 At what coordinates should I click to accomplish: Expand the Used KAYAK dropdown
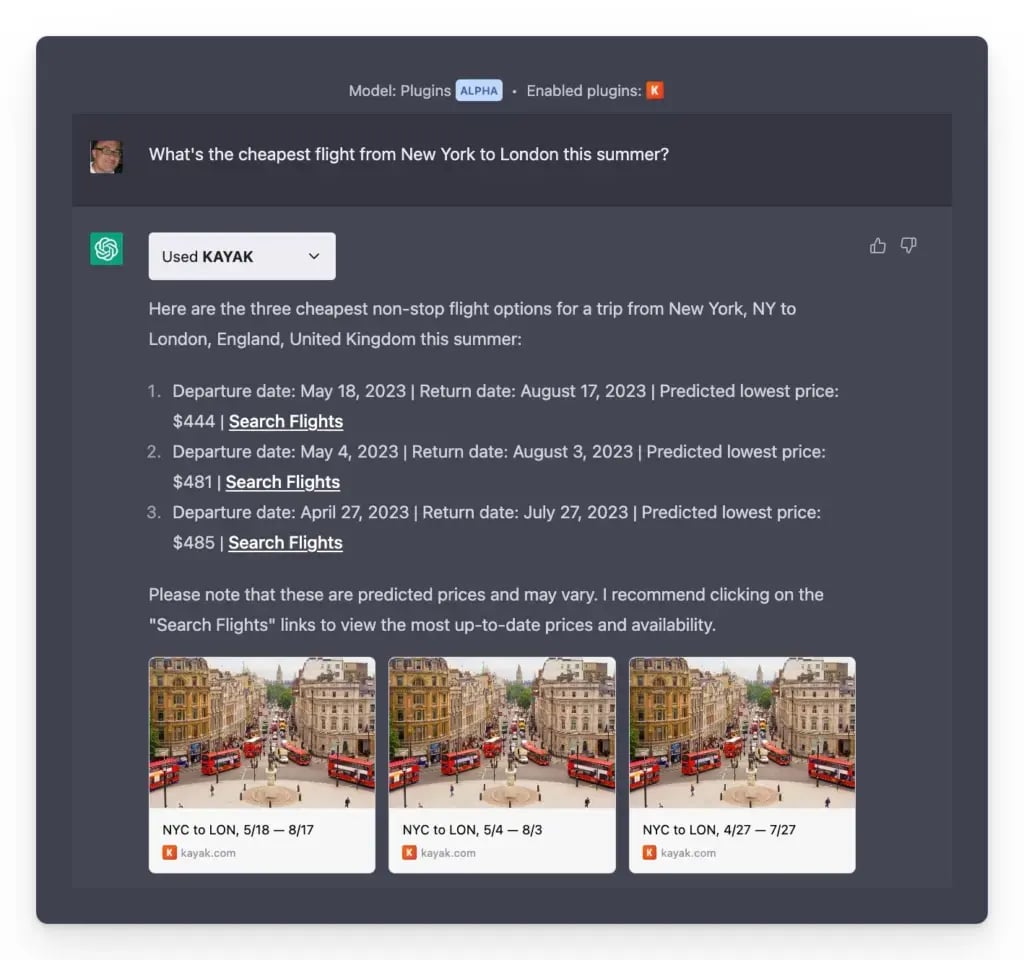coord(241,257)
